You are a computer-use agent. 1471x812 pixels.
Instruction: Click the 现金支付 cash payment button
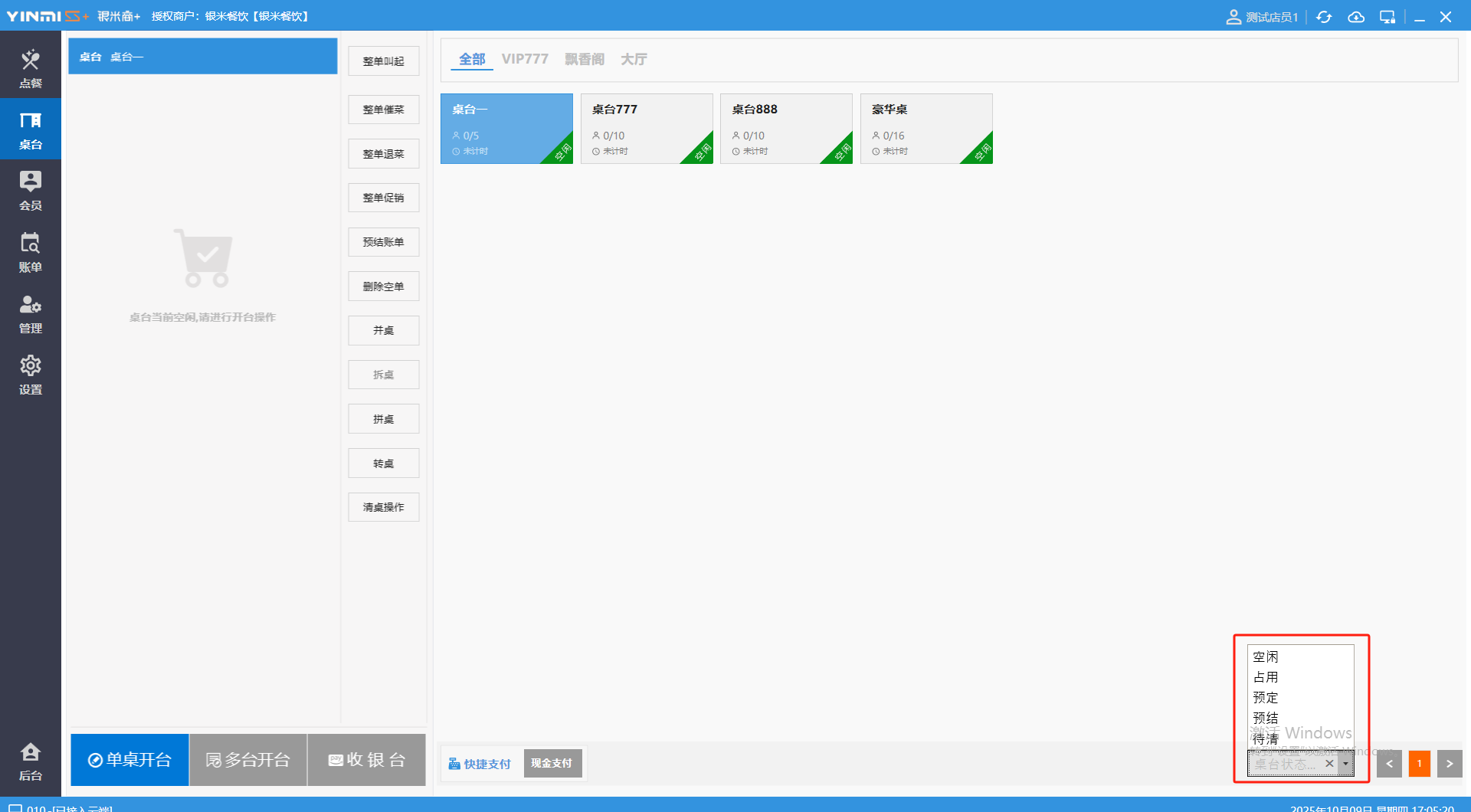click(552, 764)
